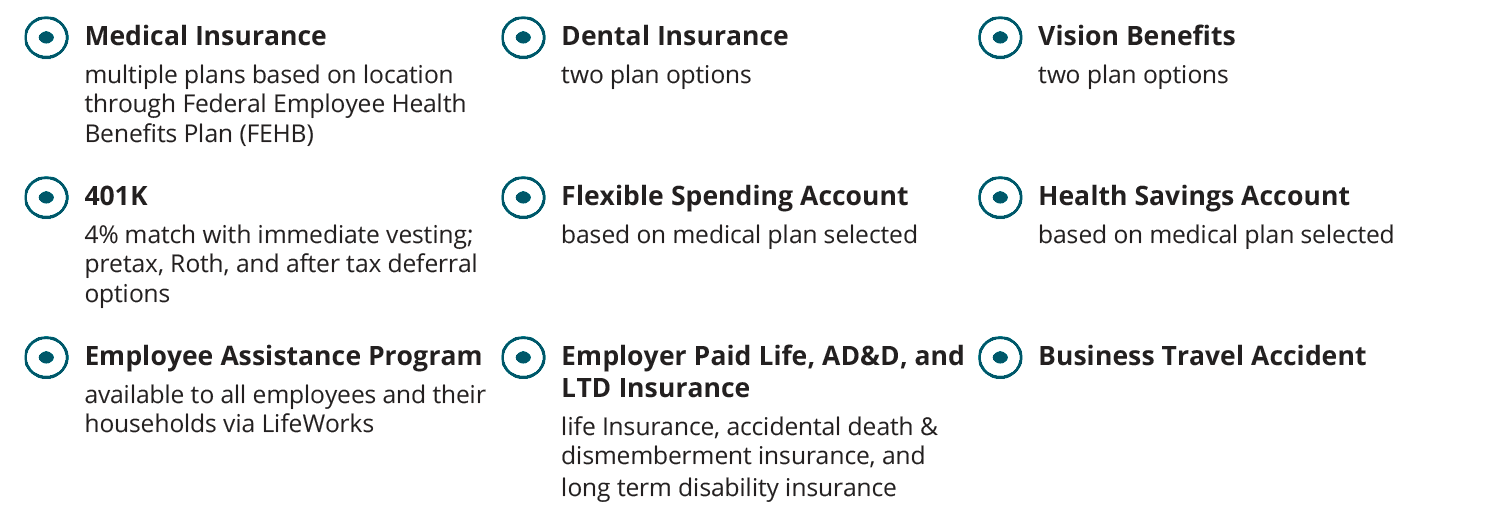This screenshot has height=532, width=1500.
Task: Open the Health Savings Account heading
Action: [1193, 196]
